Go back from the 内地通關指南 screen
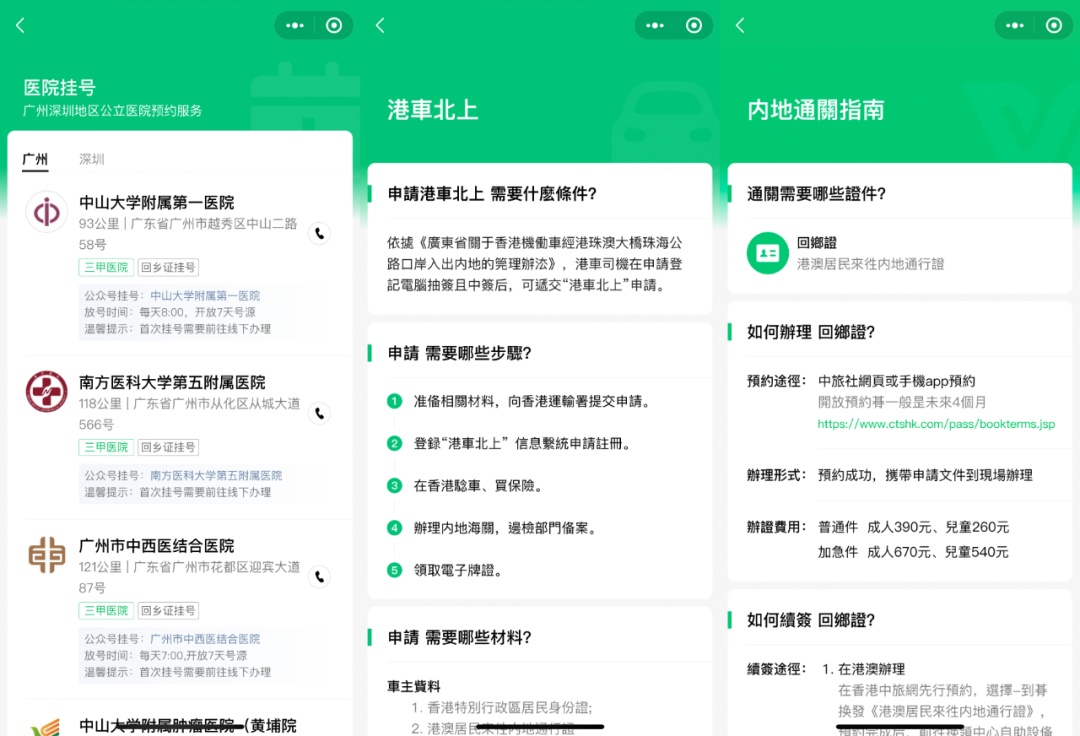 (740, 25)
